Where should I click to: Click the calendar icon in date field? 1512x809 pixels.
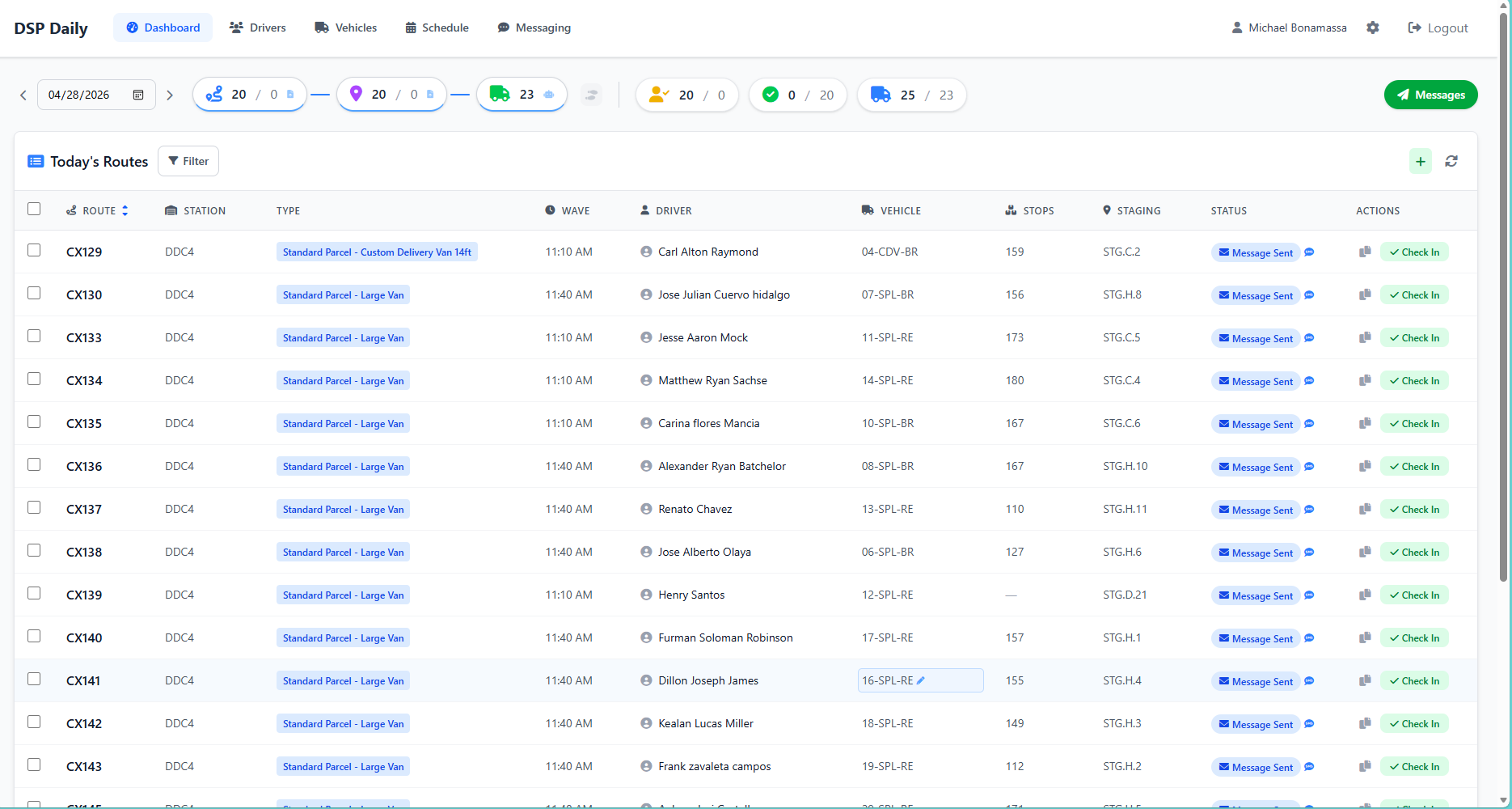tap(138, 95)
